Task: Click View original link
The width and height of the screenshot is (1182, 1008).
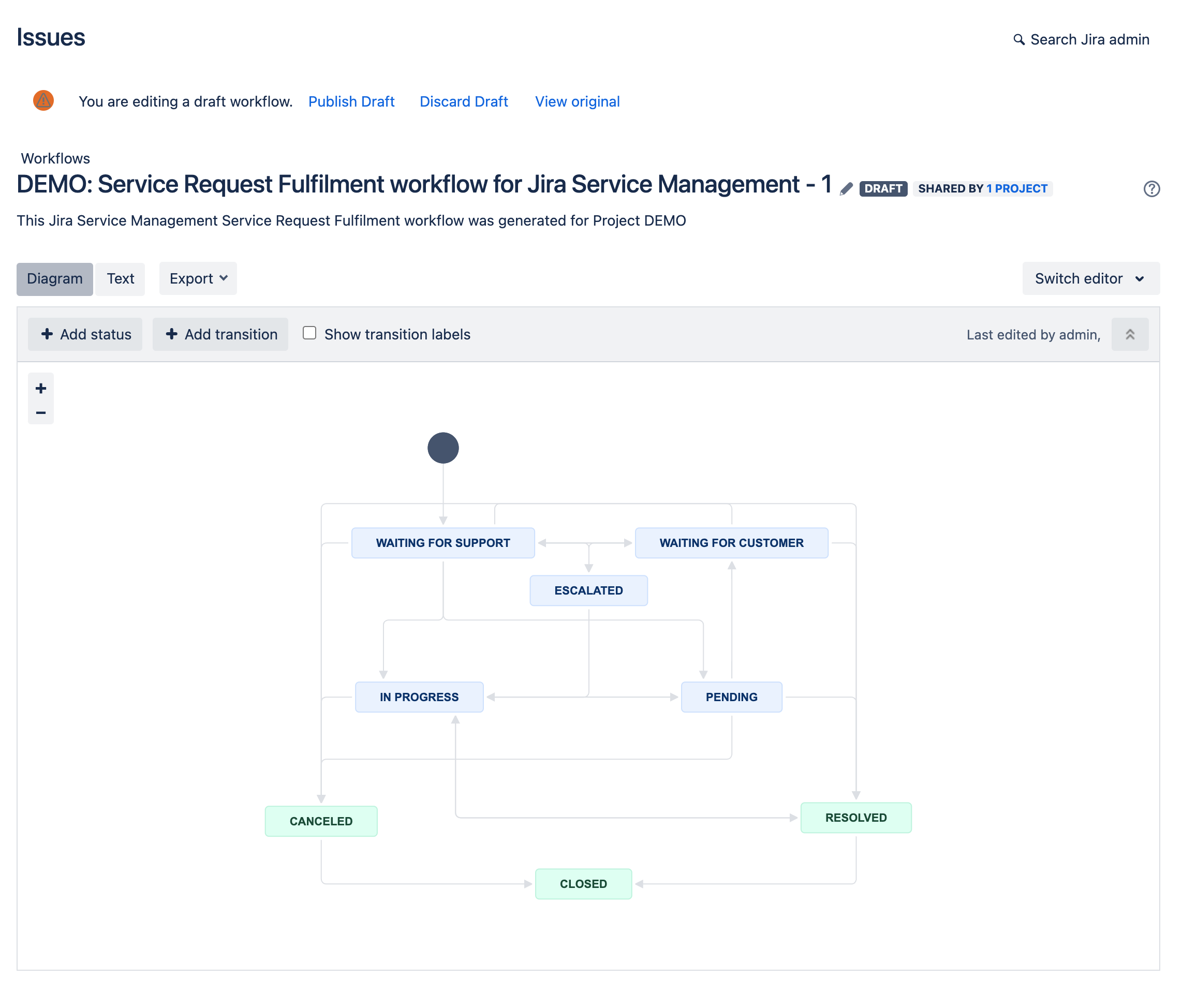Action: (x=578, y=101)
